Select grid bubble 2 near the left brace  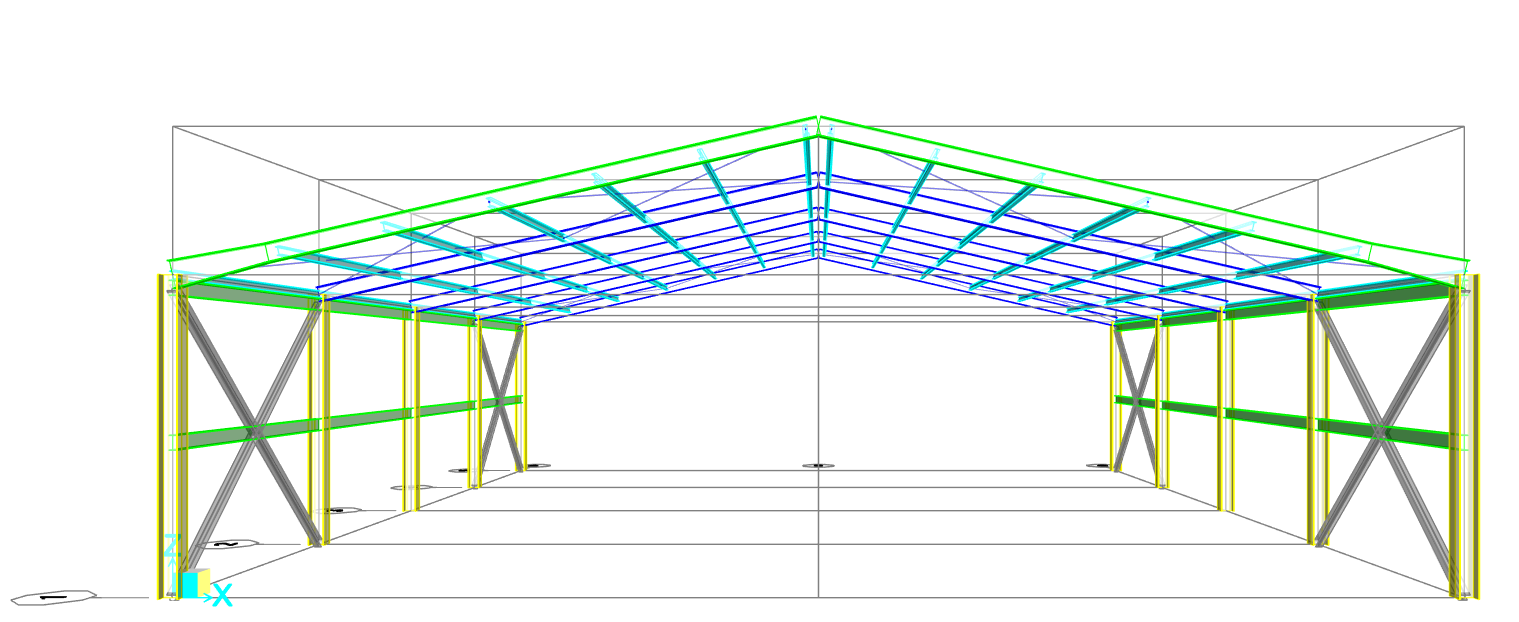(228, 544)
